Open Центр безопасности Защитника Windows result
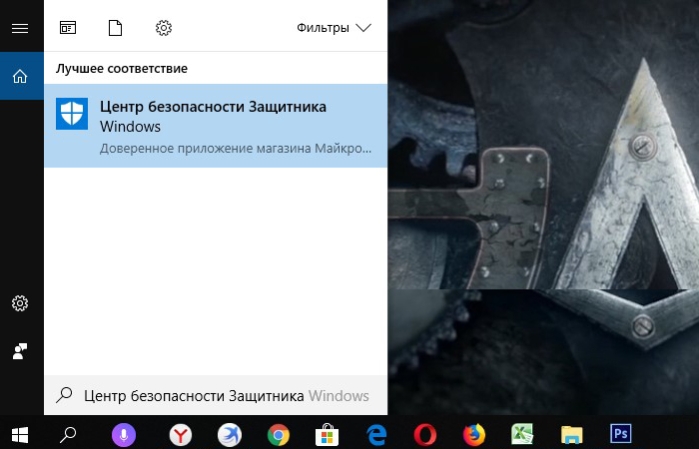This screenshot has width=699, height=449. point(216,126)
